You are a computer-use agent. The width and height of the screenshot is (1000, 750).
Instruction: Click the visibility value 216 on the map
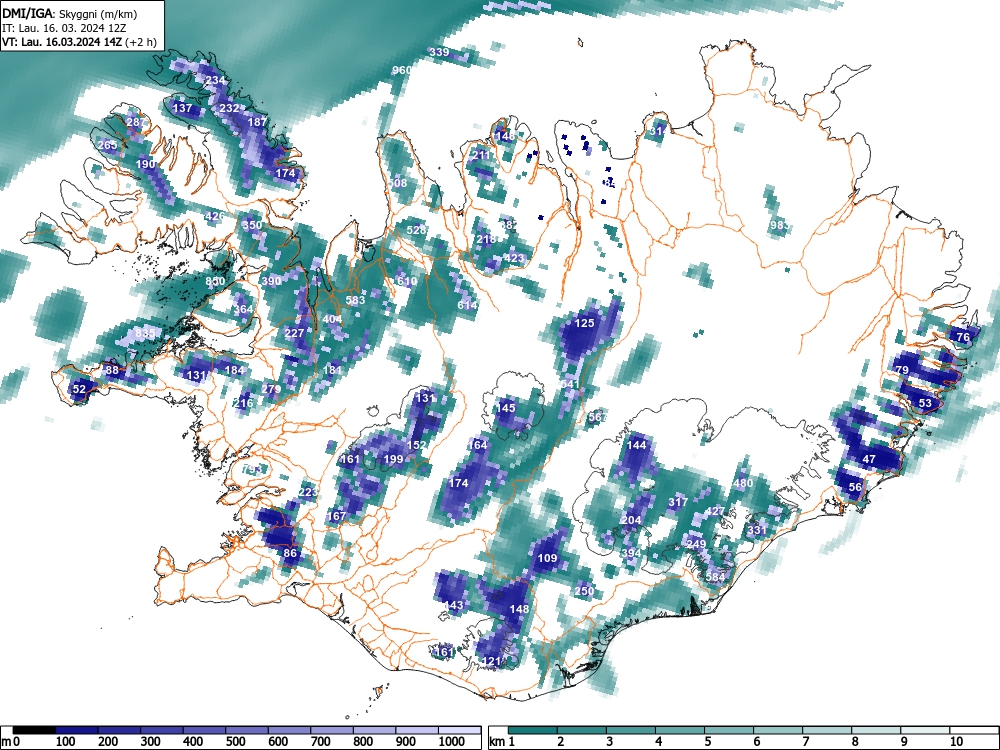(243, 403)
